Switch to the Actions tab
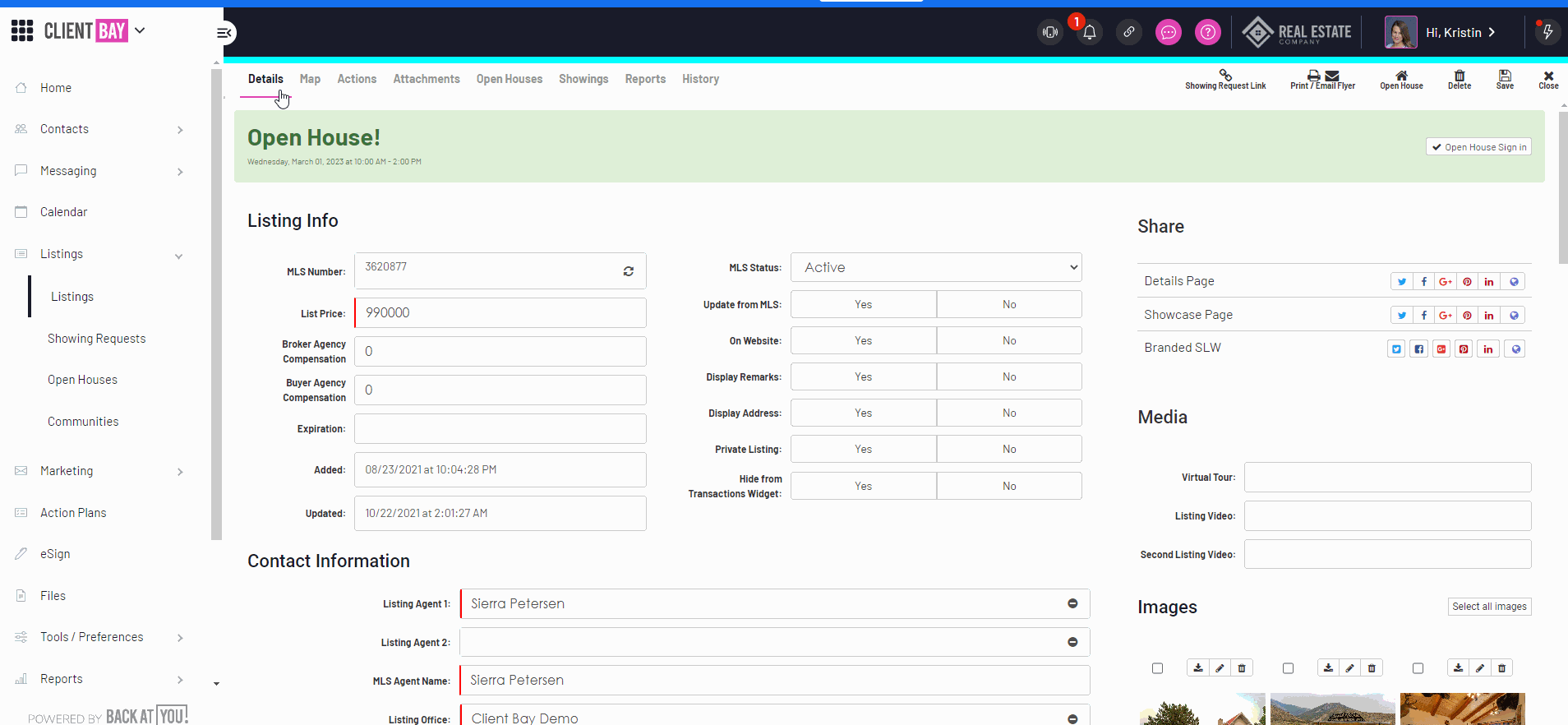Image resolution: width=1568 pixels, height=725 pixels. coord(357,79)
